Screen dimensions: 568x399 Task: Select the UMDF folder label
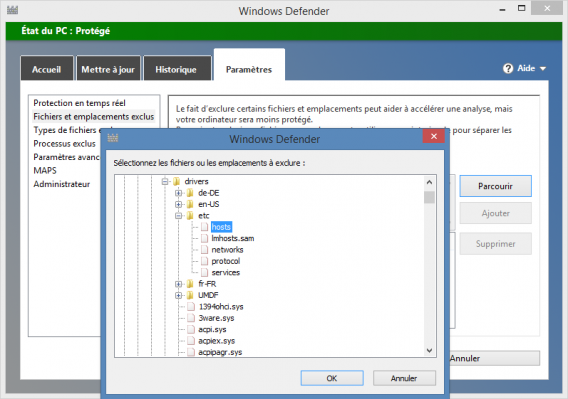[208, 295]
